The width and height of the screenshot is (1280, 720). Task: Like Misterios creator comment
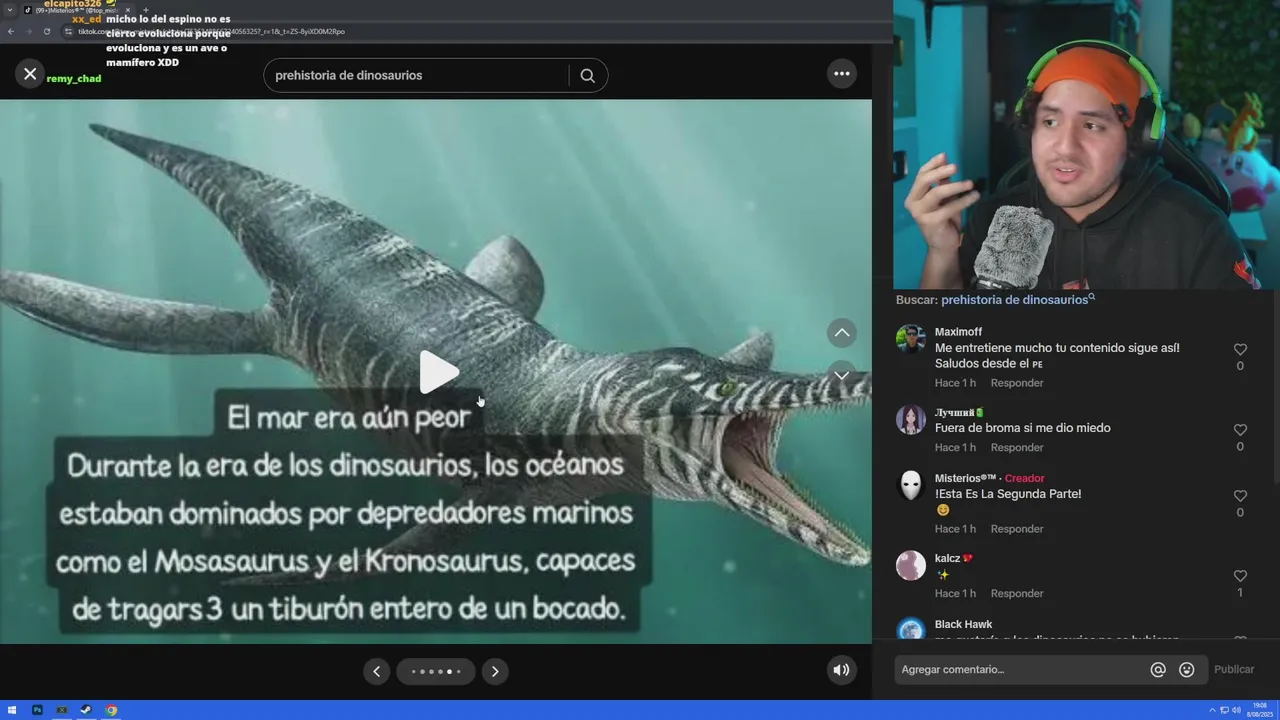click(x=1240, y=496)
